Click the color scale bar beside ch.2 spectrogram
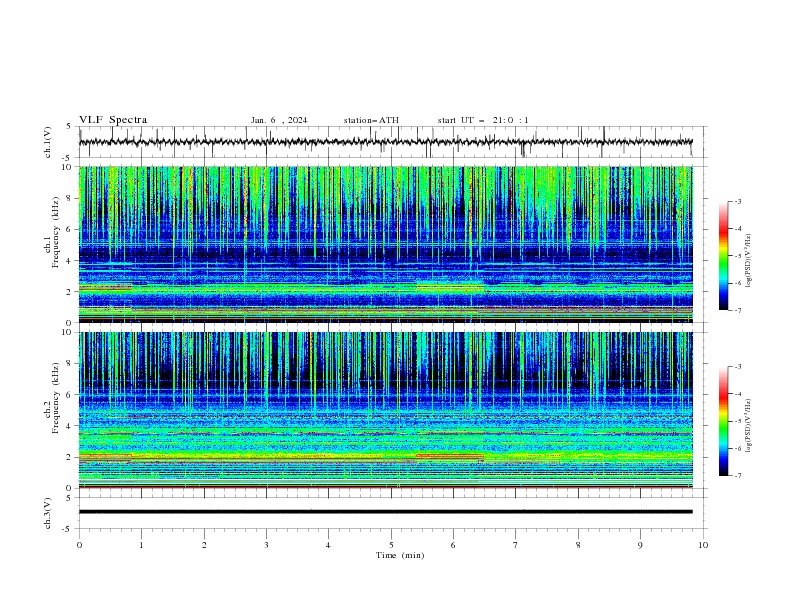The width and height of the screenshot is (792, 612). click(x=723, y=421)
